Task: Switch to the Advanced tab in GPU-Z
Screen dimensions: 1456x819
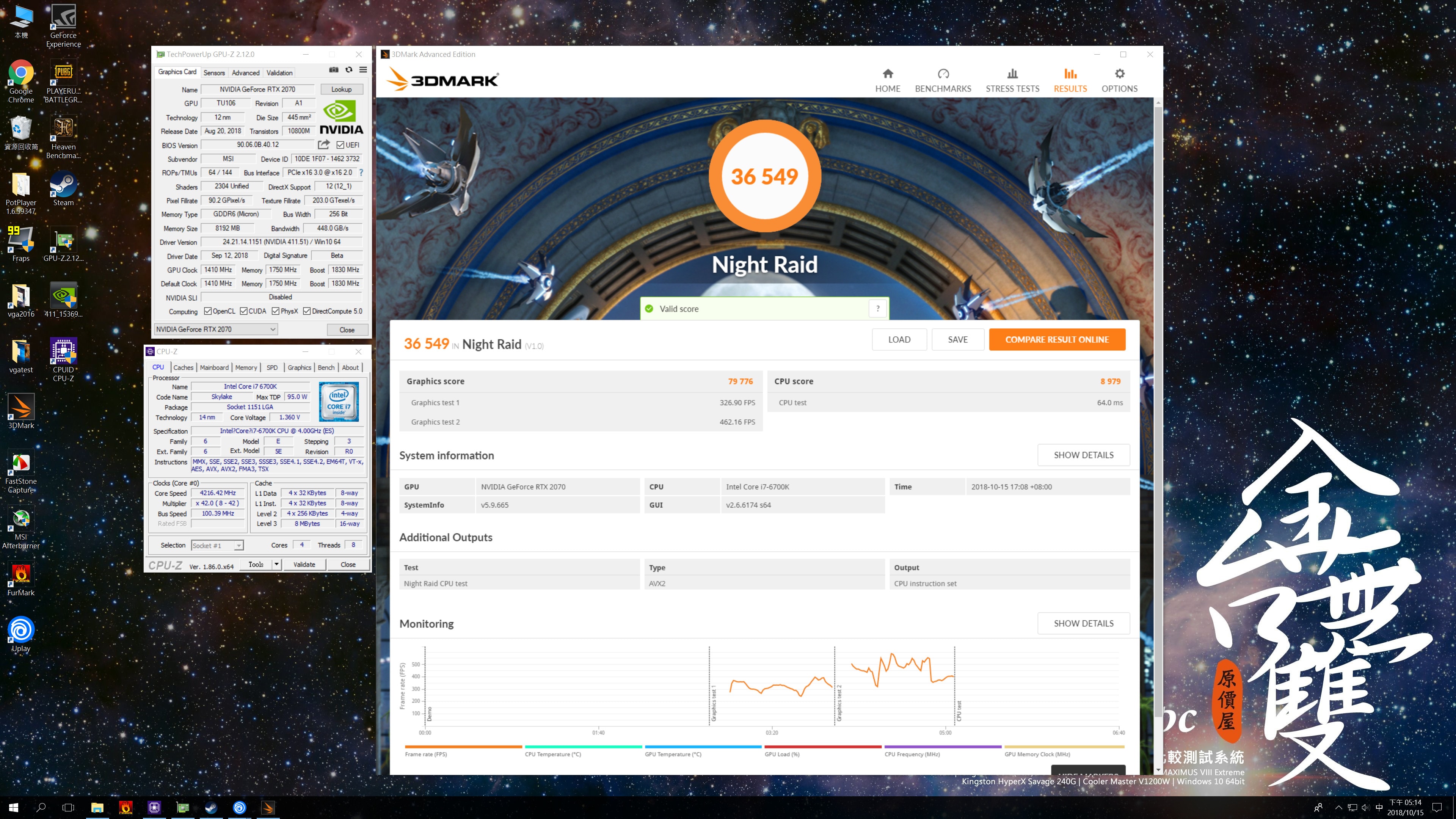Action: tap(245, 73)
